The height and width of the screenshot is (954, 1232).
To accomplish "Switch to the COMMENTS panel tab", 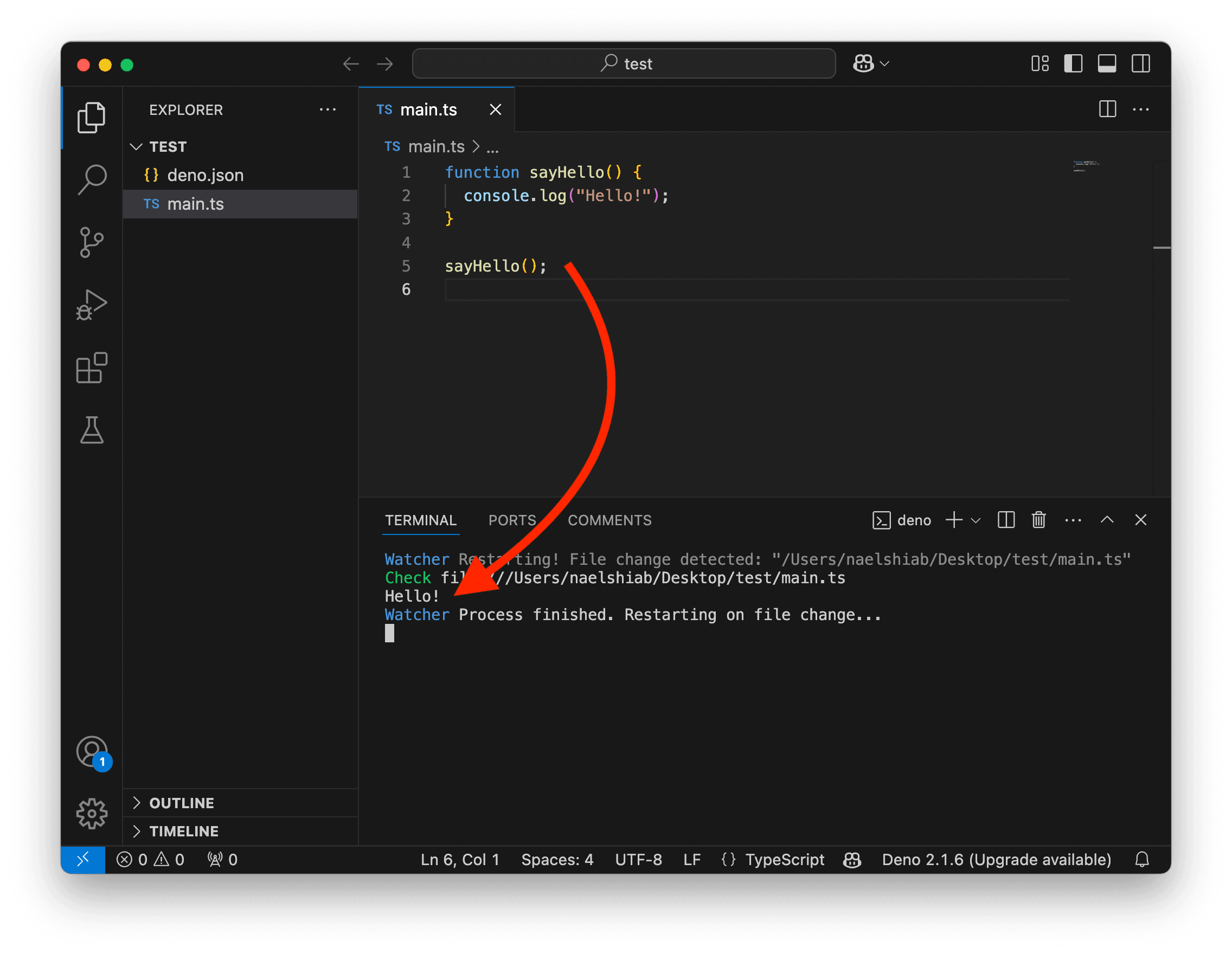I will tap(609, 520).
